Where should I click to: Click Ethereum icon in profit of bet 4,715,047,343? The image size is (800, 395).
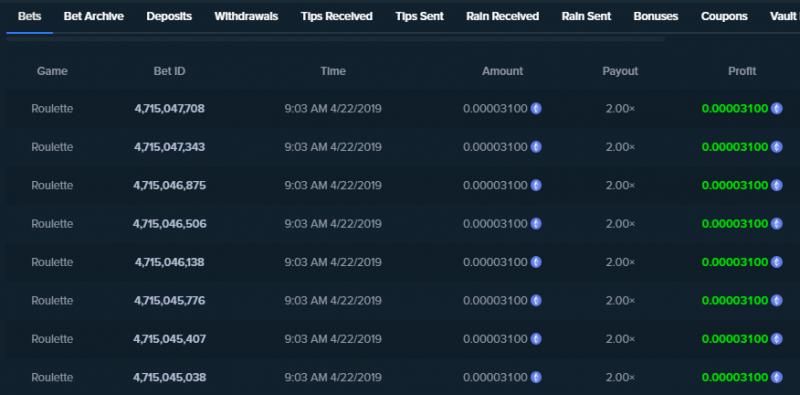click(777, 147)
